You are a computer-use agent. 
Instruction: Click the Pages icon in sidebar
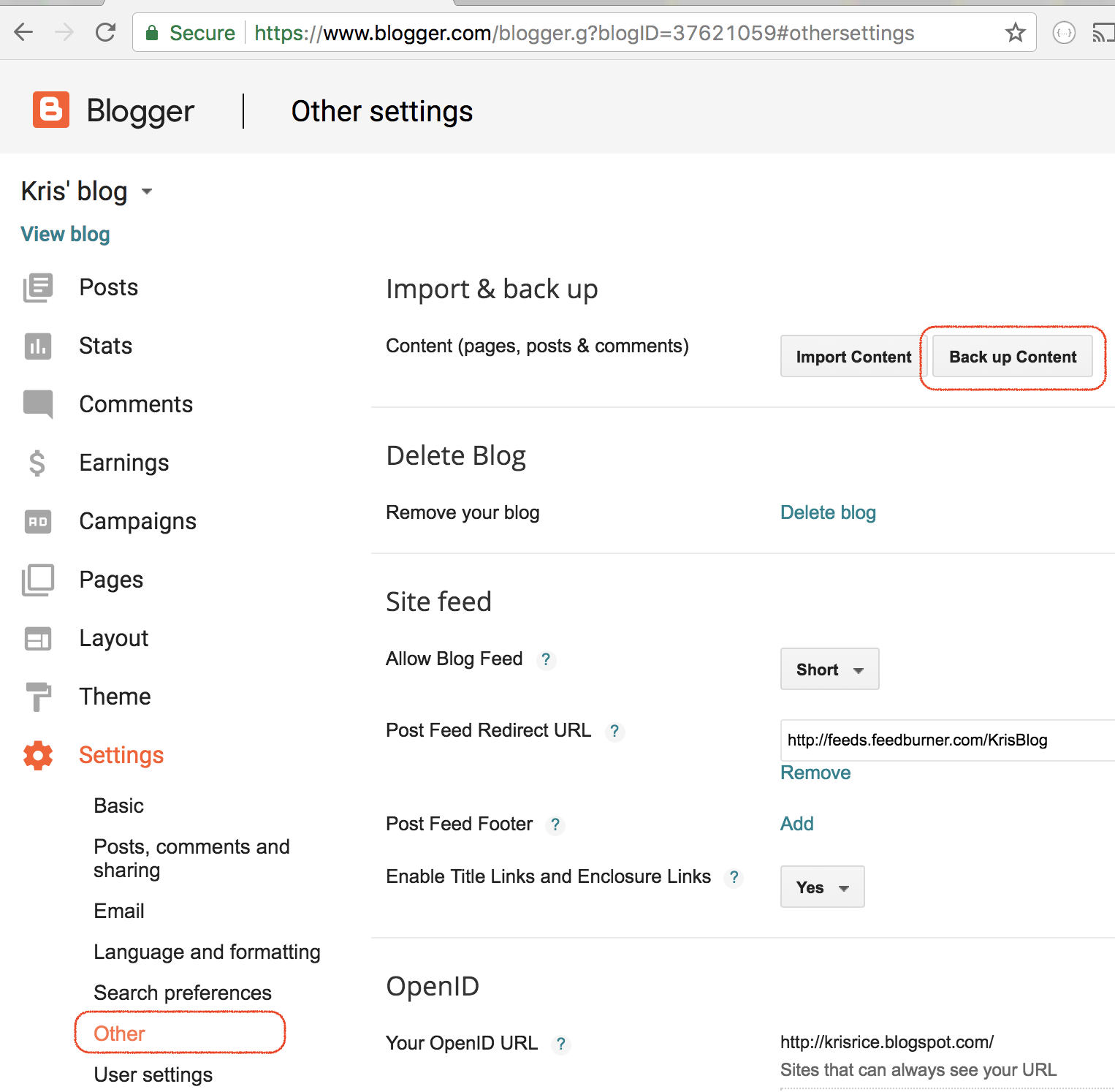click(38, 580)
